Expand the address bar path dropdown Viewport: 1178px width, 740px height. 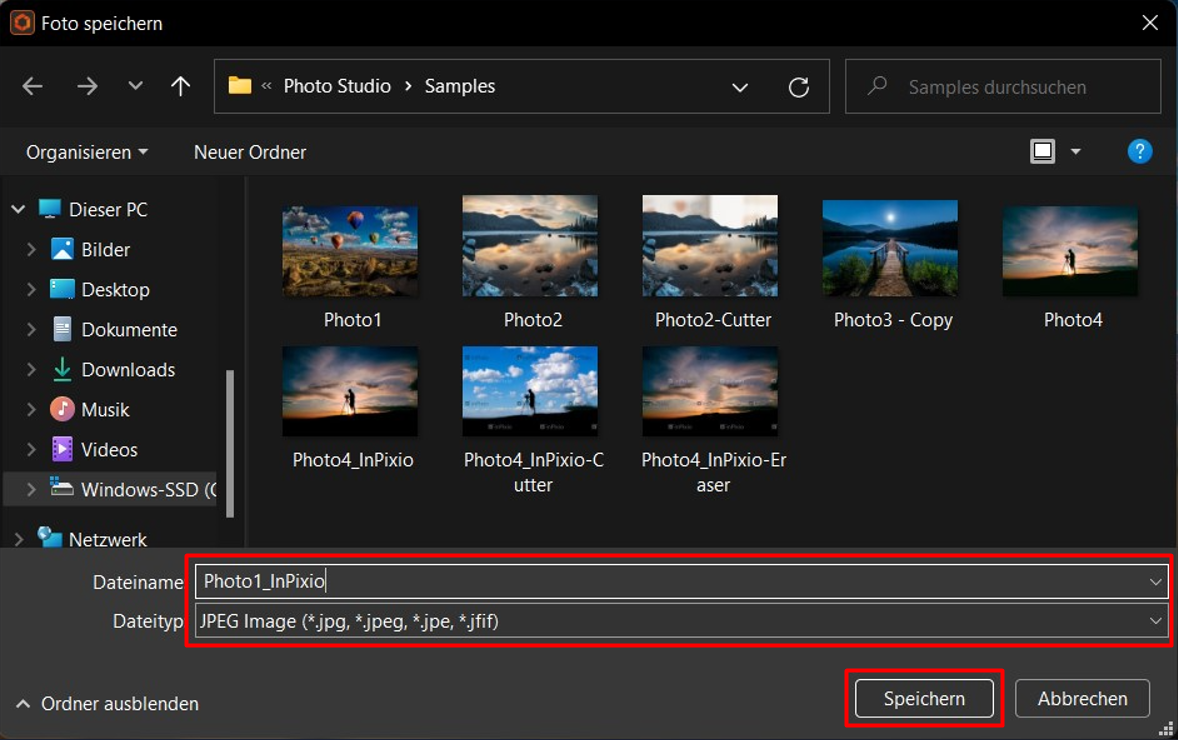740,87
